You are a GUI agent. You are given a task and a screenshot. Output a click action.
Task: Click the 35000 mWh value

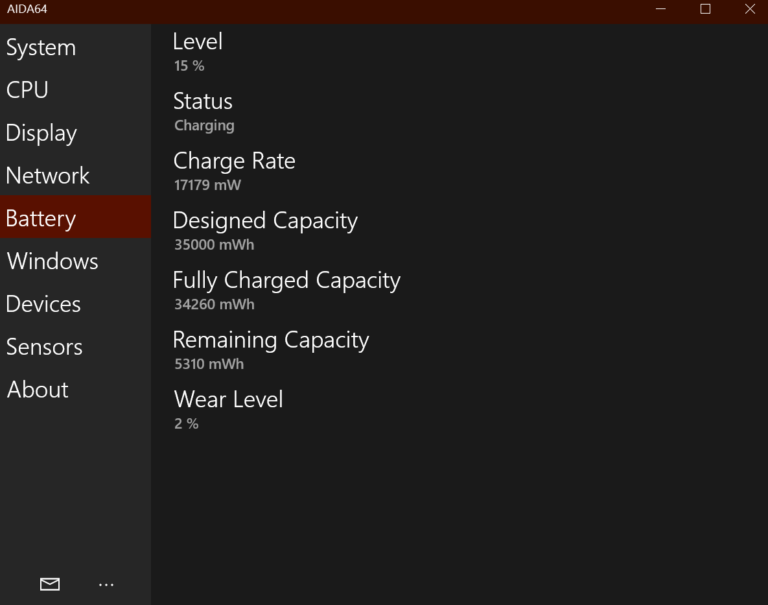(x=214, y=245)
